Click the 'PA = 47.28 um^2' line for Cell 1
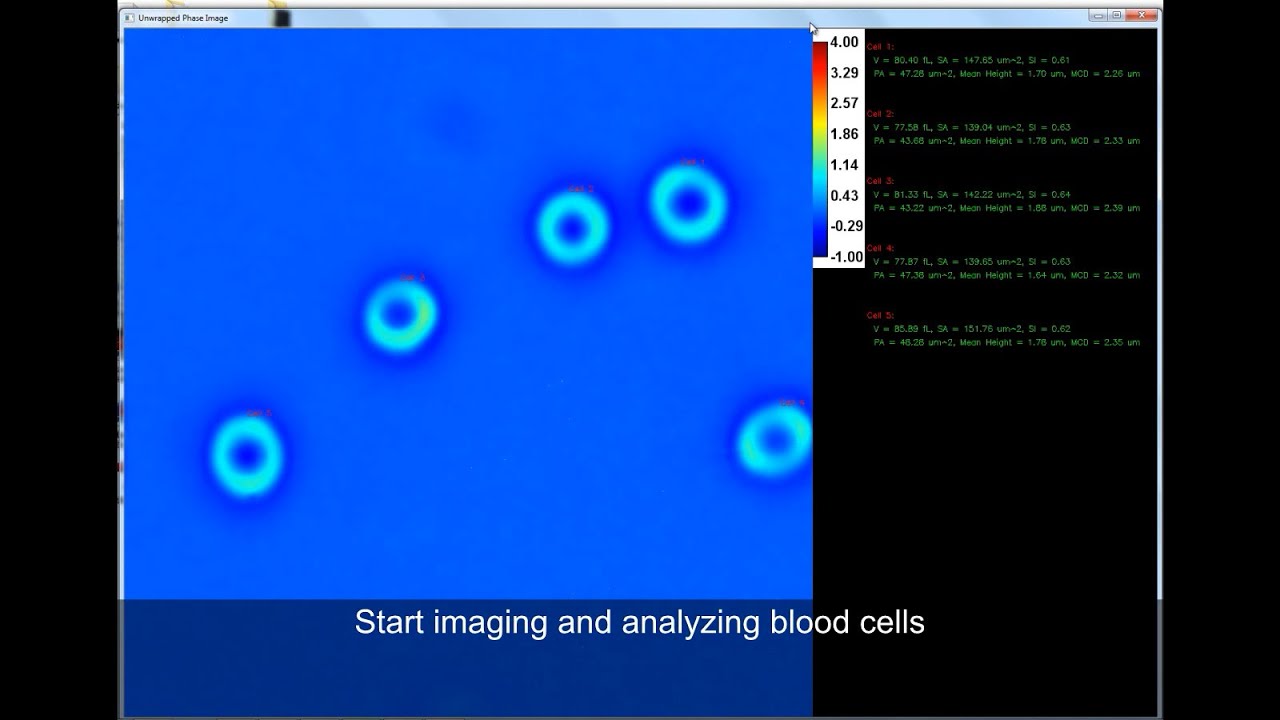This screenshot has height=720, width=1280. pyautogui.click(x=1006, y=74)
